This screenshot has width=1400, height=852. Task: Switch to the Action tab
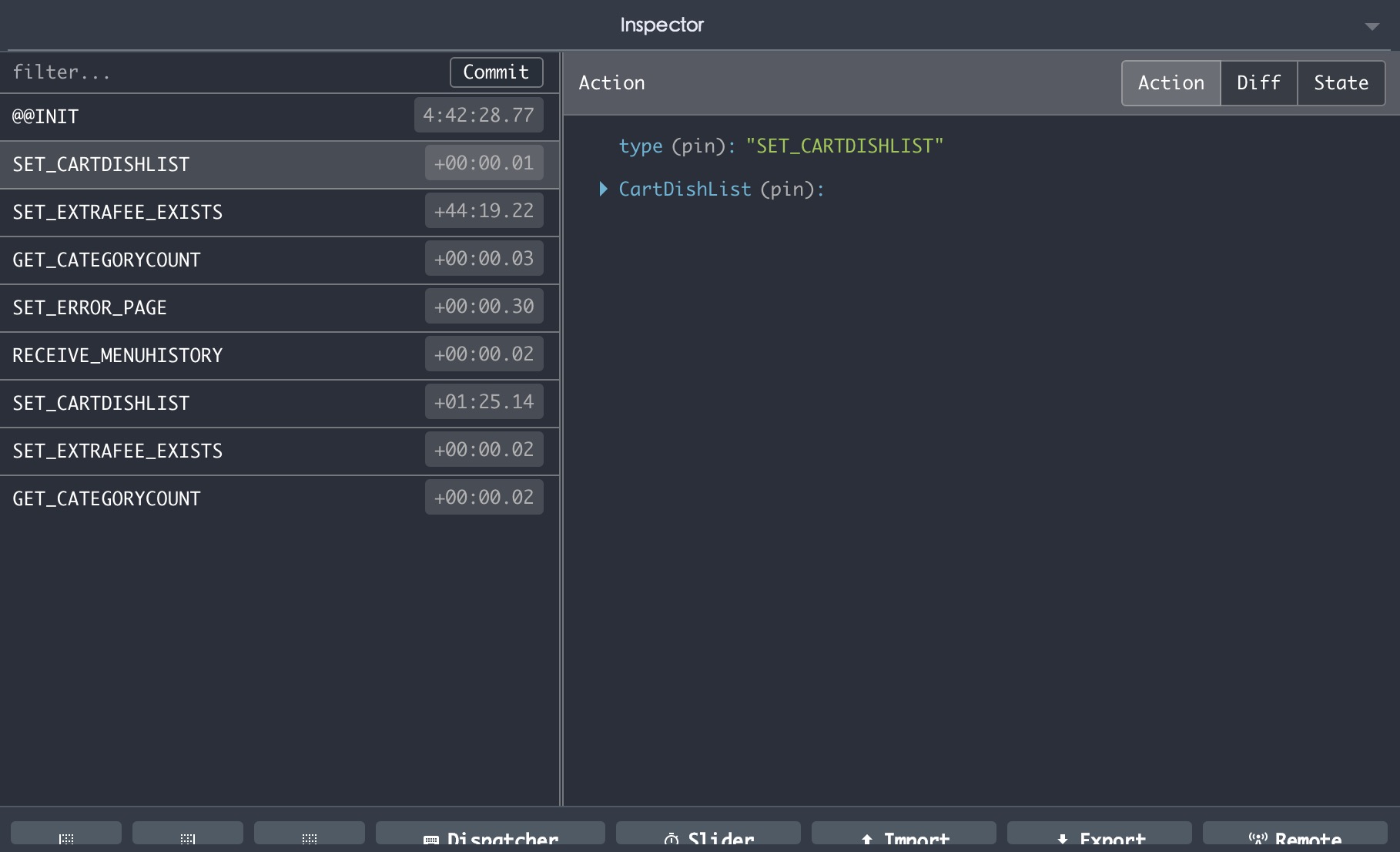[x=1171, y=83]
